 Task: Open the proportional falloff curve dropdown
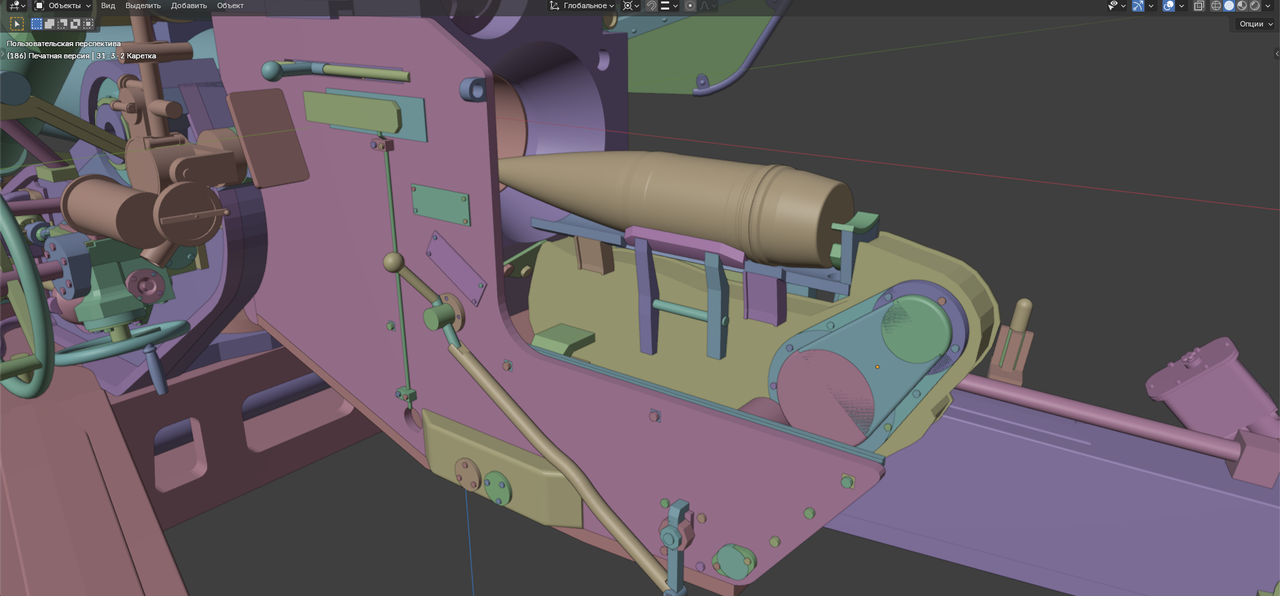click(x=707, y=6)
